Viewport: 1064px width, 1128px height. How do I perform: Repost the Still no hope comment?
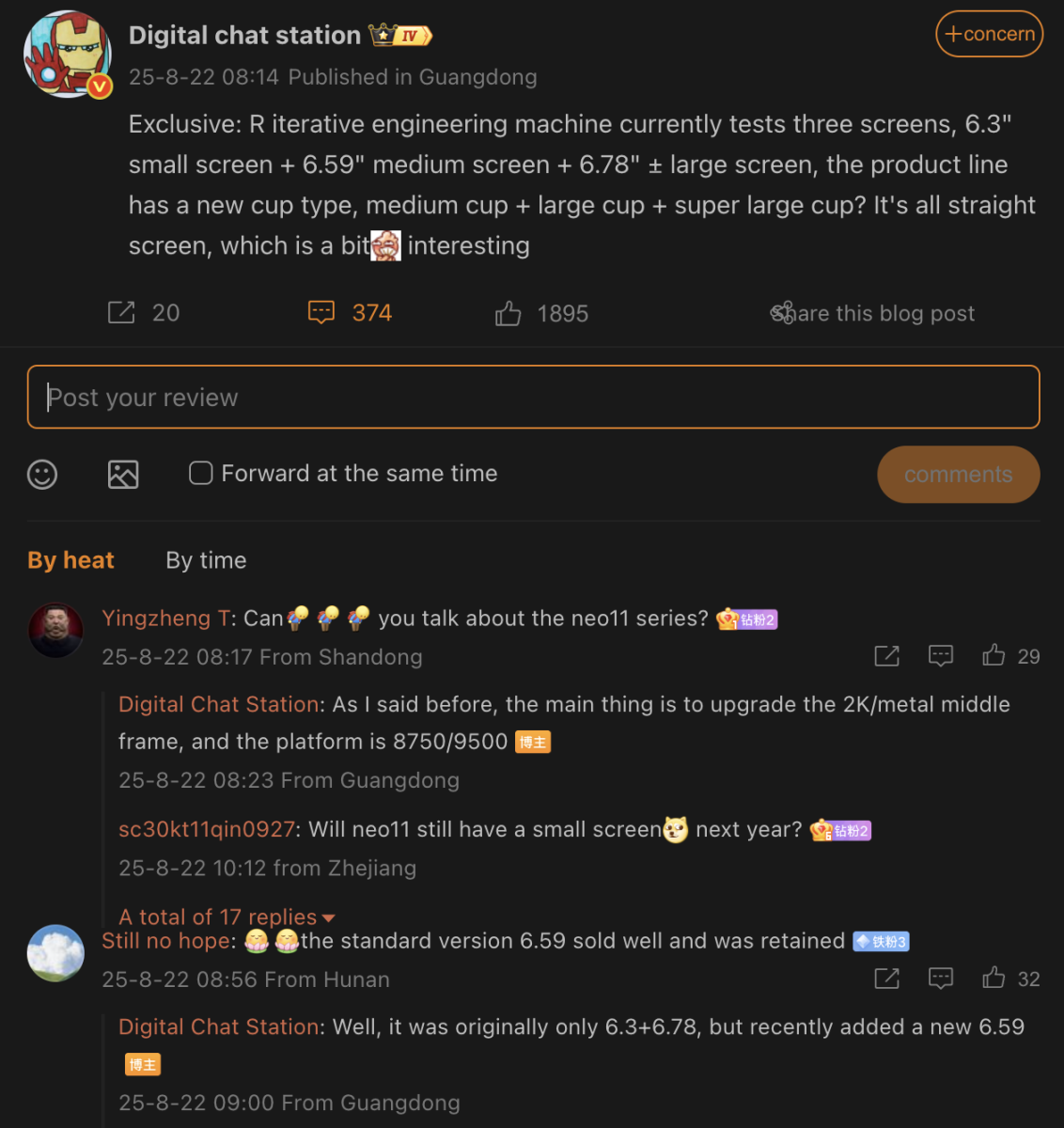(x=887, y=979)
